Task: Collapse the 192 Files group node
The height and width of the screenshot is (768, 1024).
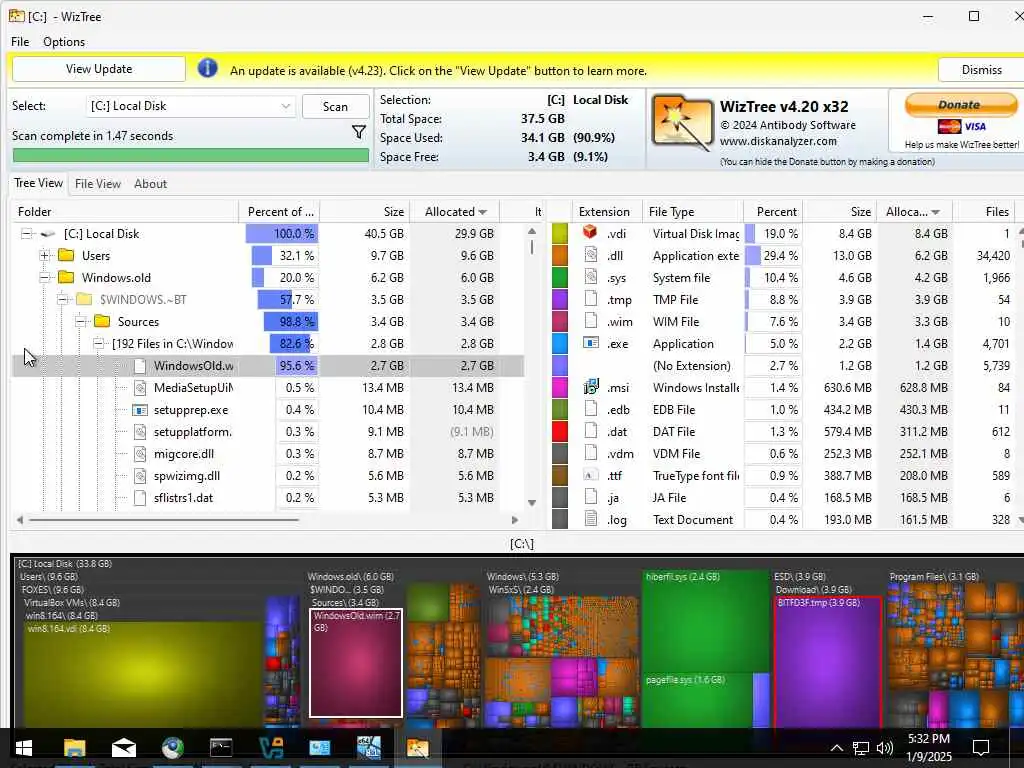Action: click(x=99, y=344)
